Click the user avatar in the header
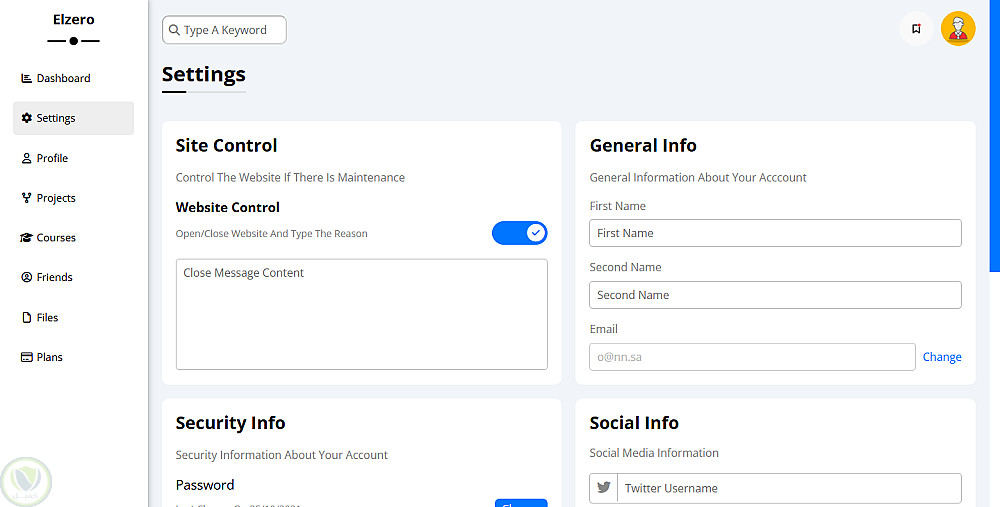This screenshot has width=1000, height=507. [x=958, y=29]
